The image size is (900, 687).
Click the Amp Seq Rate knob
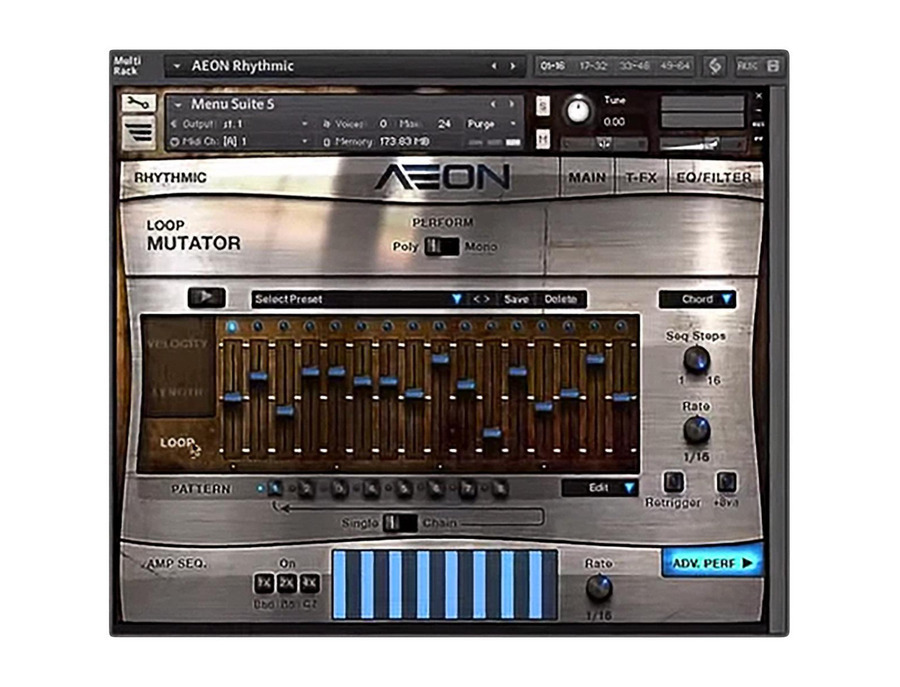pos(599,588)
